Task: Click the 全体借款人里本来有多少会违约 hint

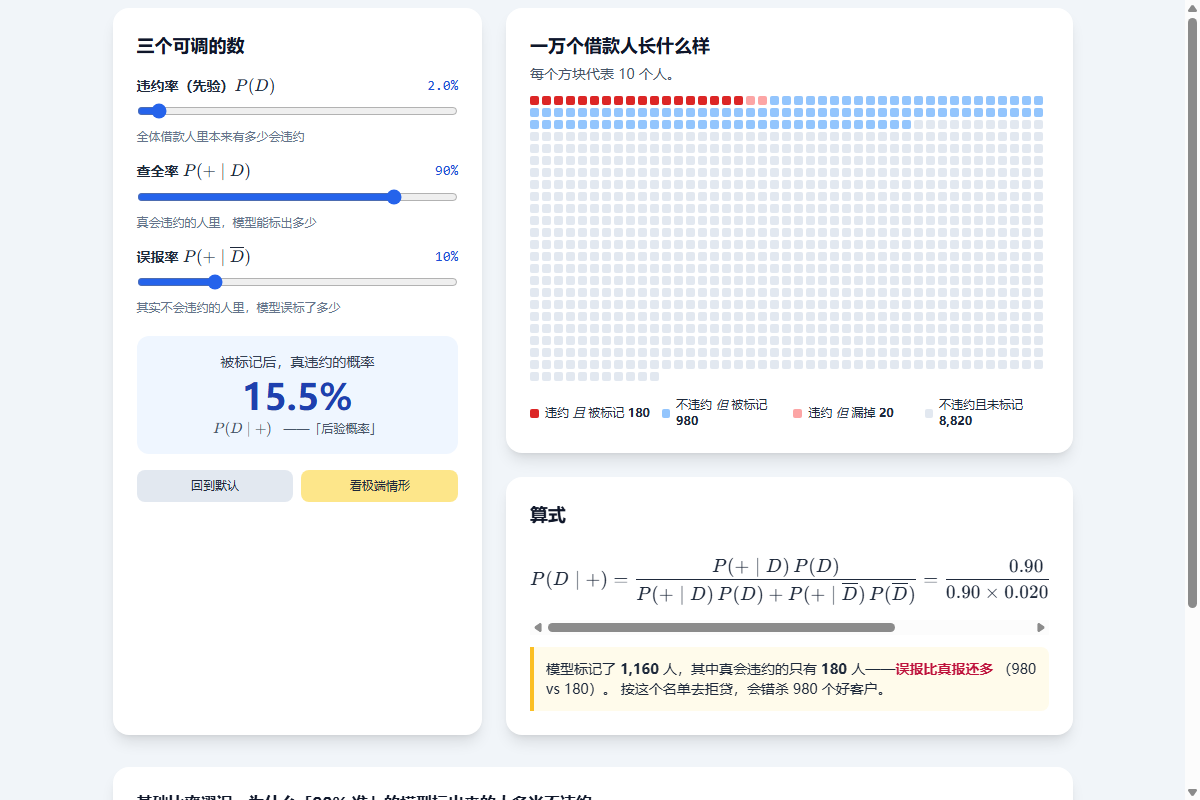Action: click(221, 137)
